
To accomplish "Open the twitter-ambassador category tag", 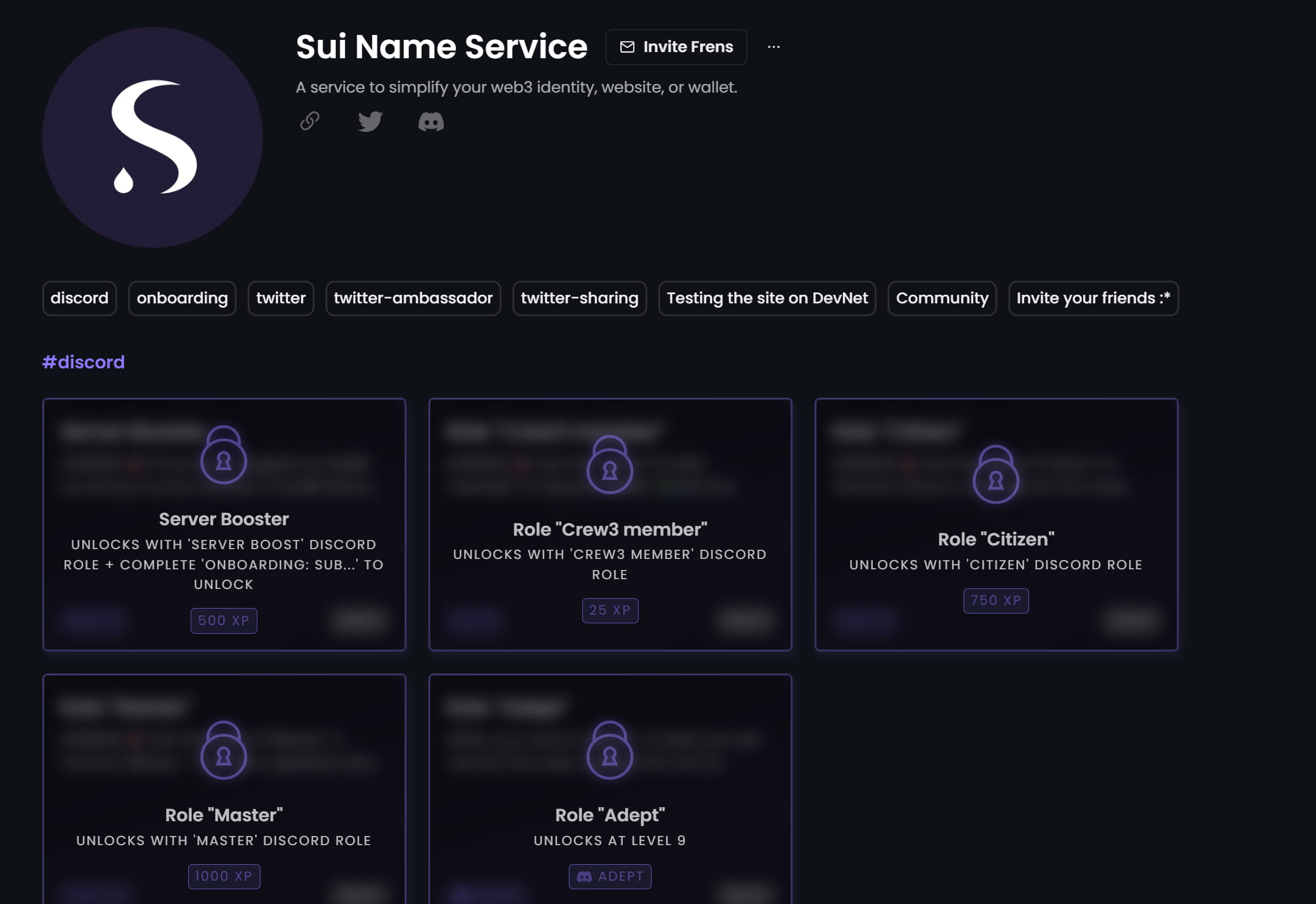I will [x=413, y=298].
